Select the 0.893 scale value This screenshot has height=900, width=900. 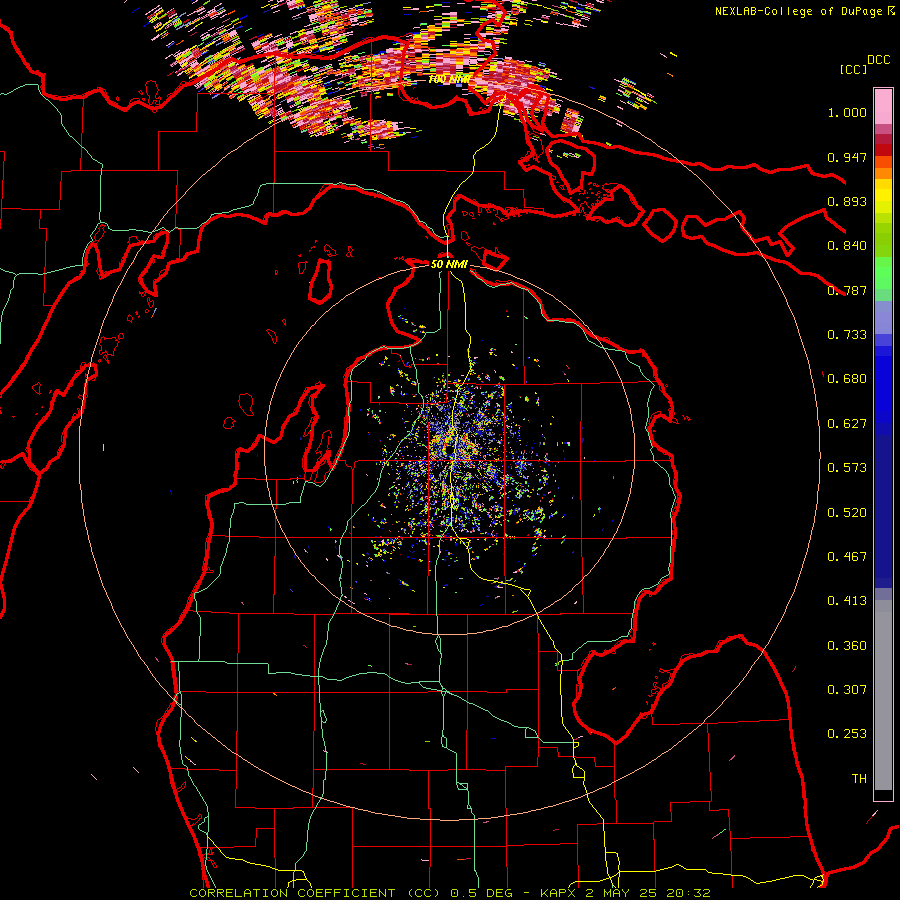[847, 201]
